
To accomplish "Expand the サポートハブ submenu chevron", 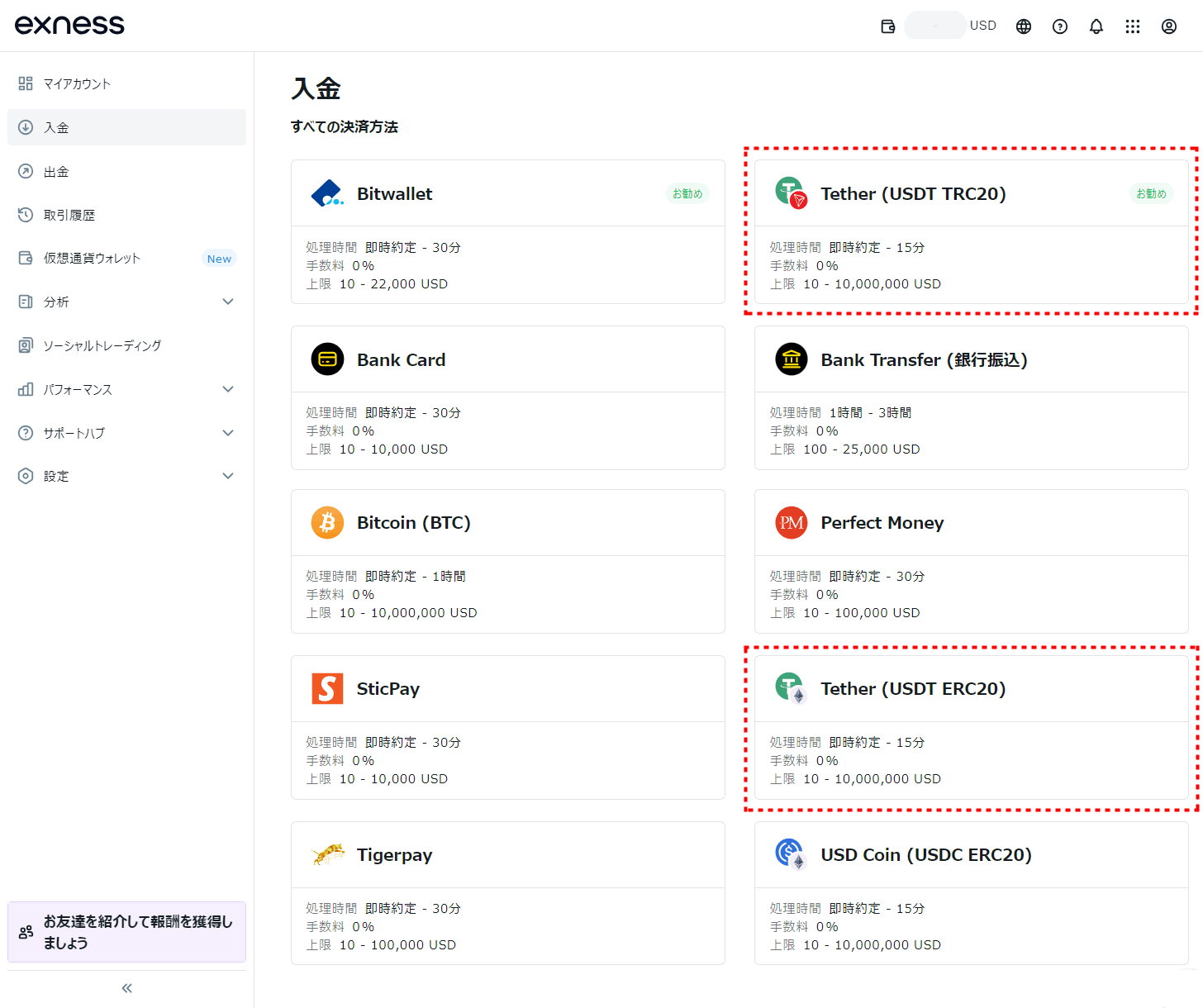I will tap(228, 433).
